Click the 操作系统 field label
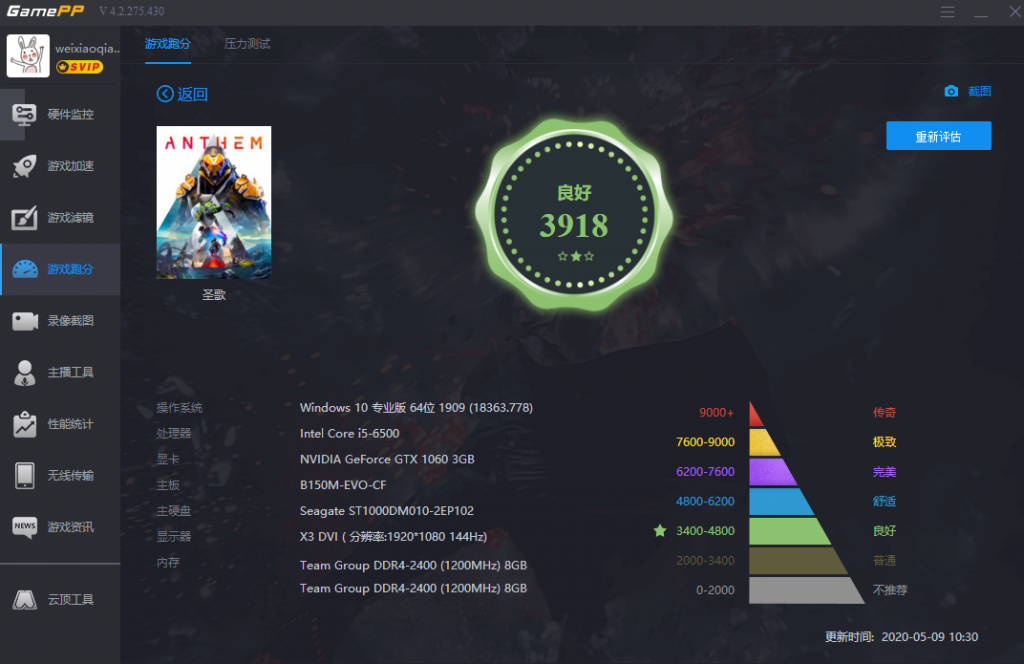Image resolution: width=1024 pixels, height=664 pixels. 180,407
